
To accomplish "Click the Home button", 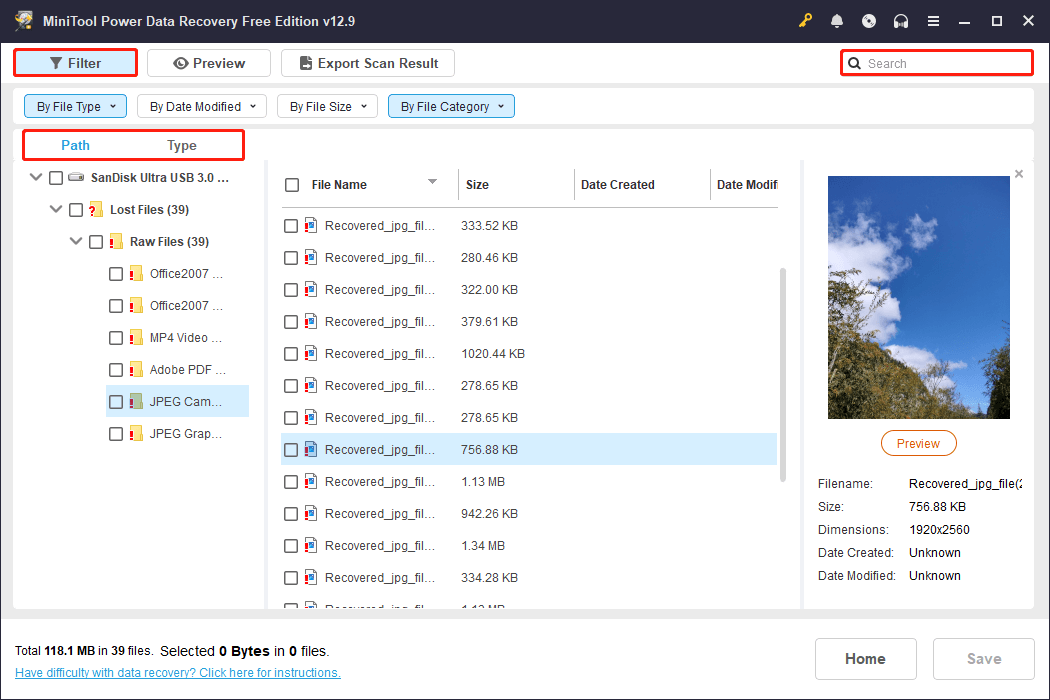I will click(865, 659).
